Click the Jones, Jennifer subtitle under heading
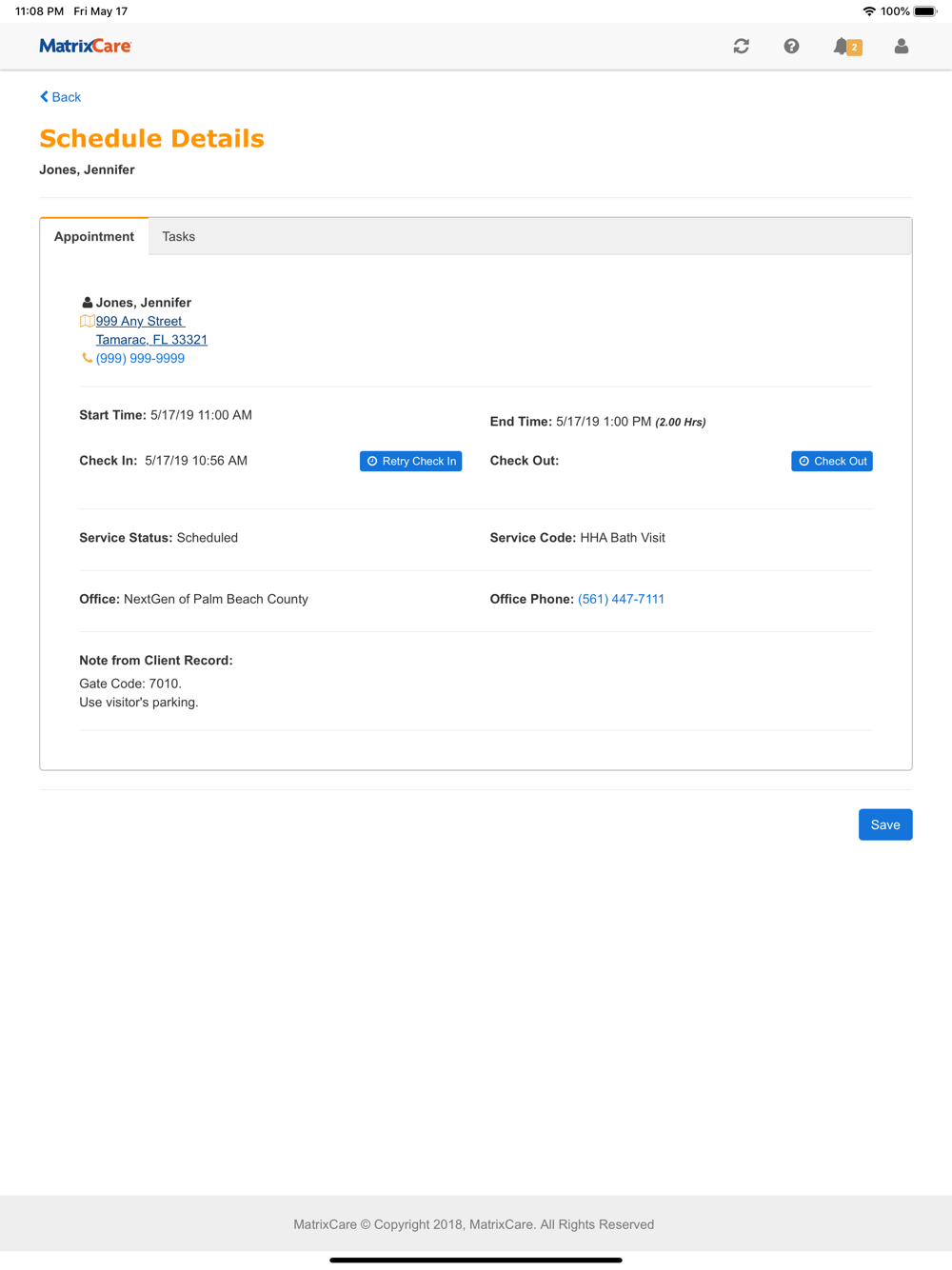Screen dimensions: 952x1270 click(87, 169)
